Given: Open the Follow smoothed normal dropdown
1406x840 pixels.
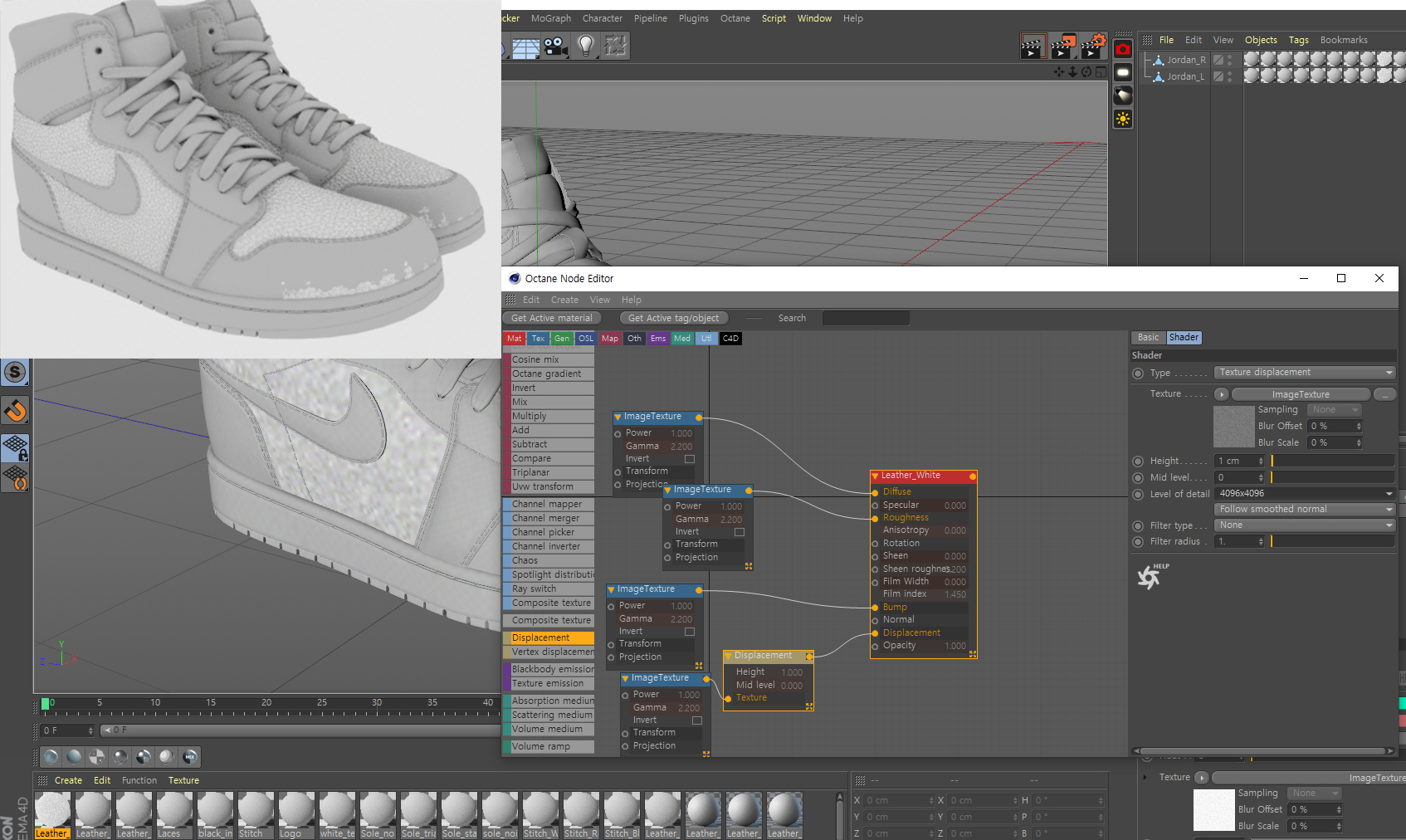Looking at the screenshot, I should tap(1305, 510).
